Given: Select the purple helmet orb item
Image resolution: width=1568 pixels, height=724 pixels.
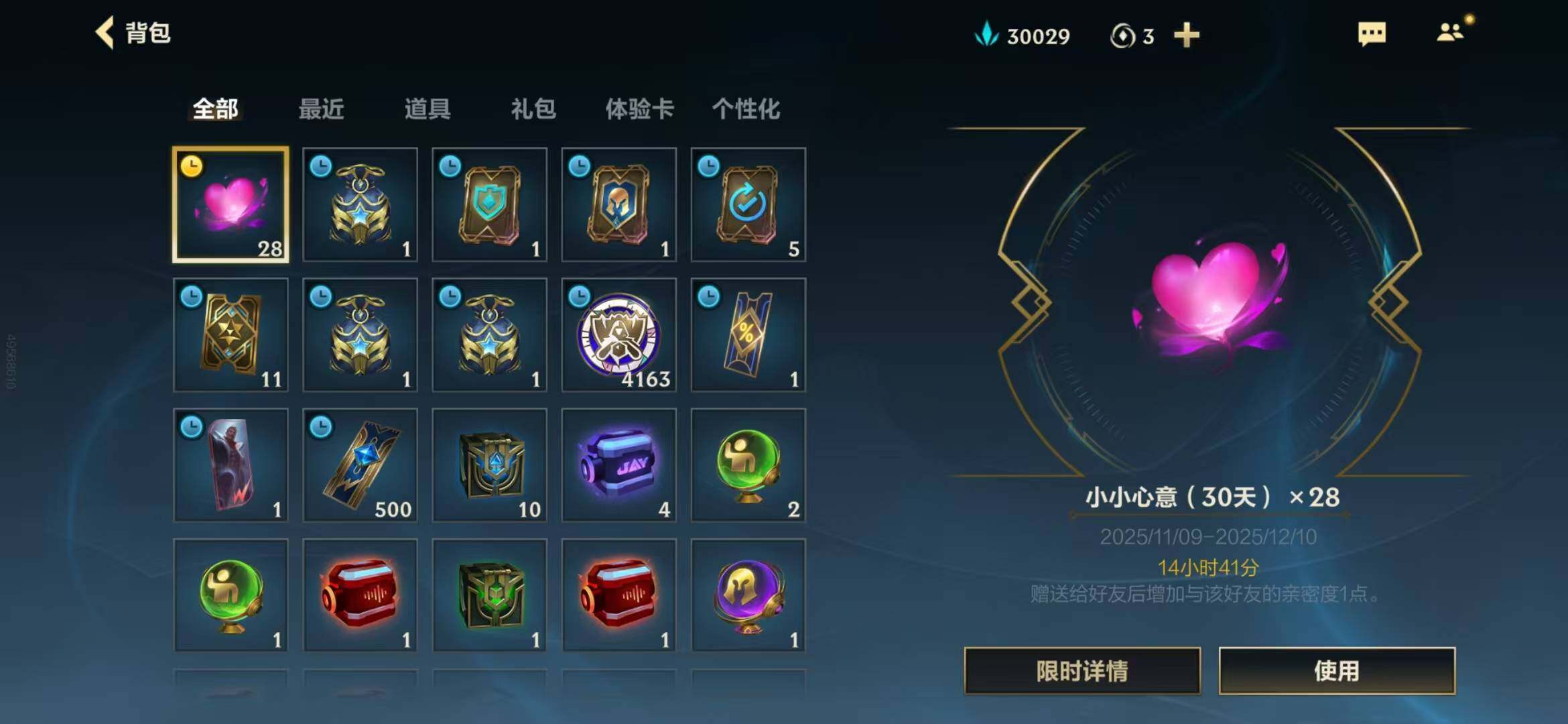Looking at the screenshot, I should click(x=748, y=595).
